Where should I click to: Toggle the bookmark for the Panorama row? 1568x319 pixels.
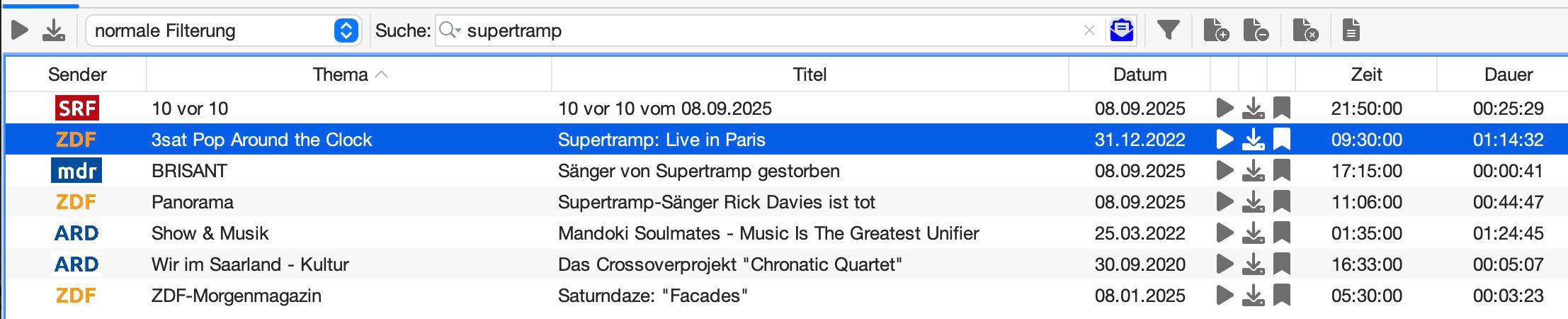pos(1282,202)
